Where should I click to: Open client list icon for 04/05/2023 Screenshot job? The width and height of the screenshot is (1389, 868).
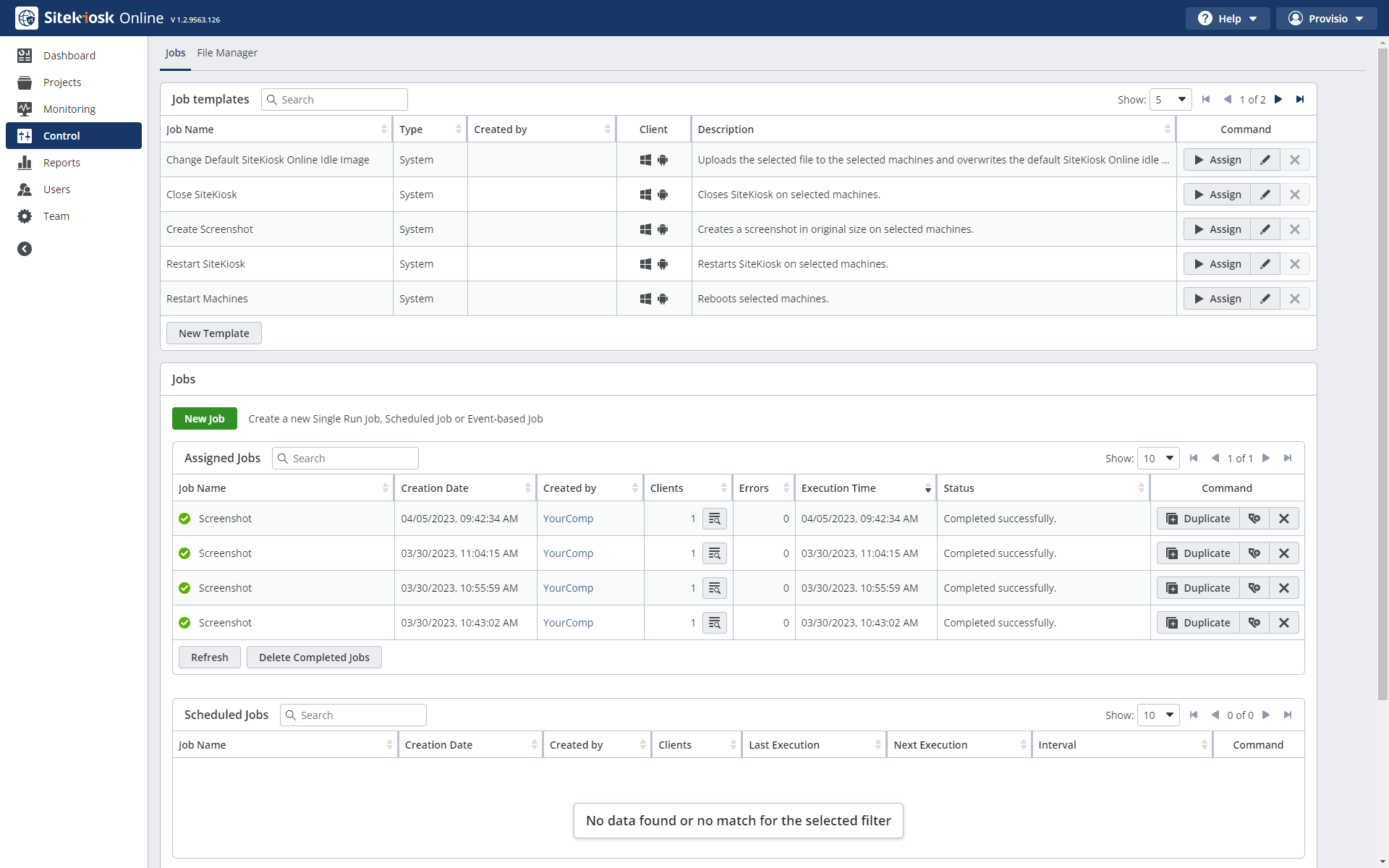[x=714, y=519]
